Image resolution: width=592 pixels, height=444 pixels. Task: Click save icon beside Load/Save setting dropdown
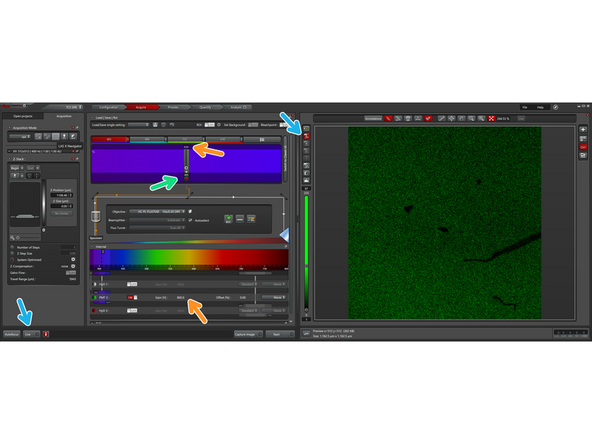click(155, 125)
